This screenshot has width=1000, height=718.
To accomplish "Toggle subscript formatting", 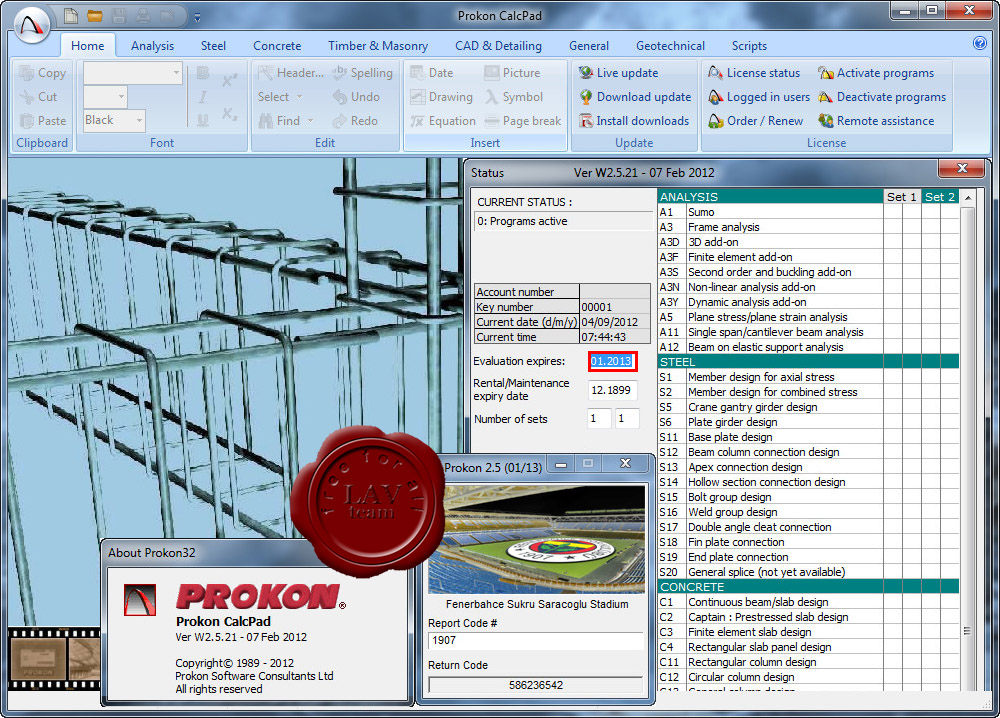I will tap(230, 114).
